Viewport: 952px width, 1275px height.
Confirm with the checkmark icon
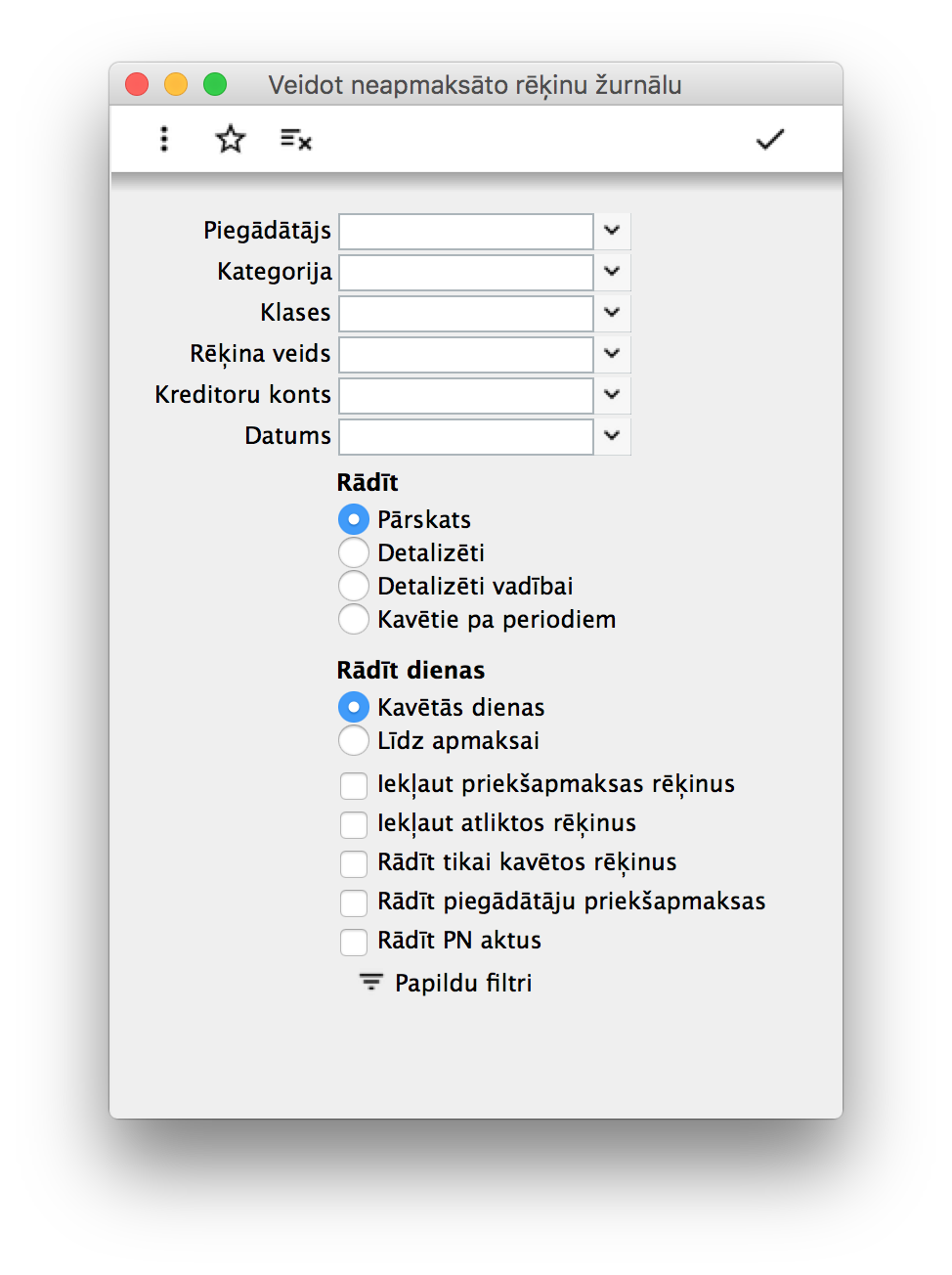(x=770, y=139)
